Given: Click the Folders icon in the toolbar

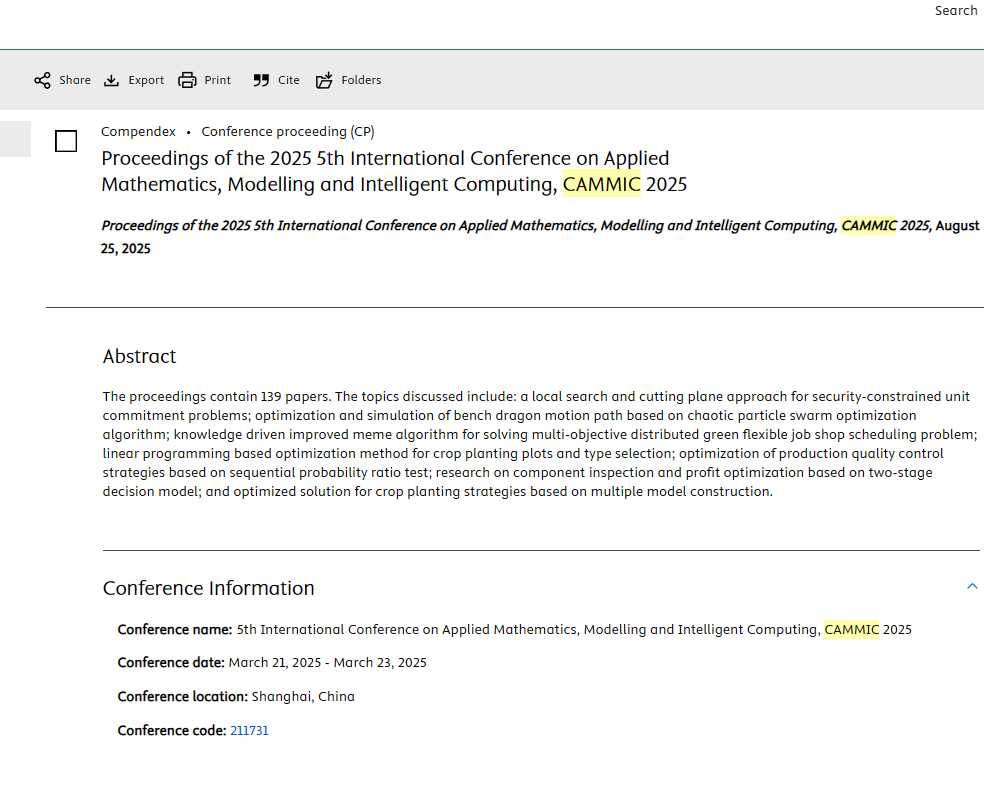Looking at the screenshot, I should (x=324, y=80).
